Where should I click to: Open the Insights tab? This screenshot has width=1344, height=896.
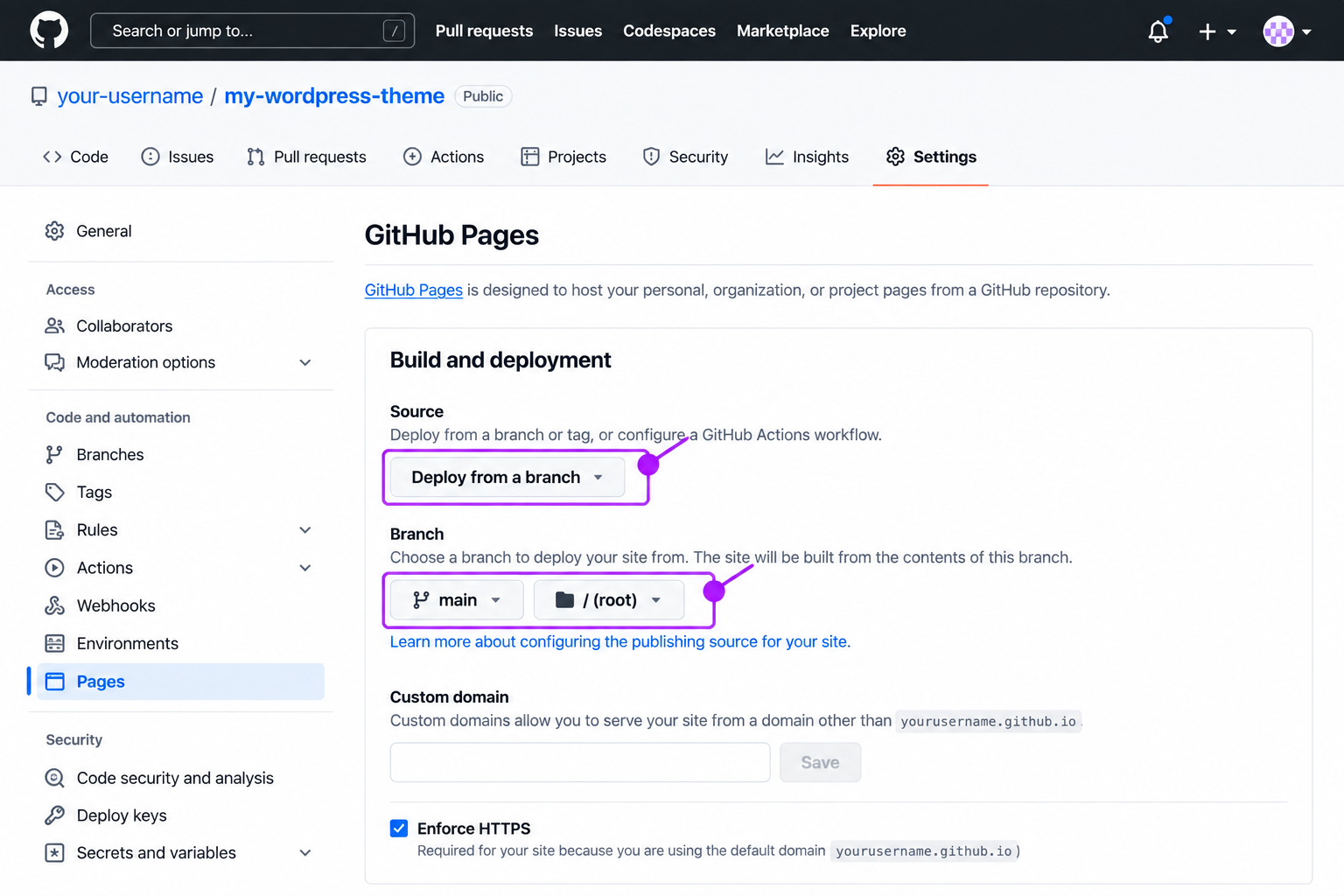pyautogui.click(x=807, y=157)
